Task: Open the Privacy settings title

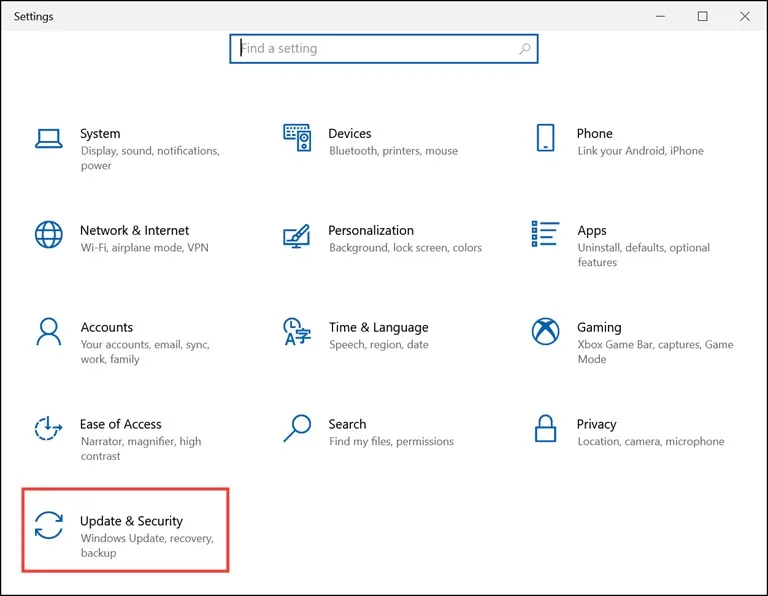Action: click(596, 425)
